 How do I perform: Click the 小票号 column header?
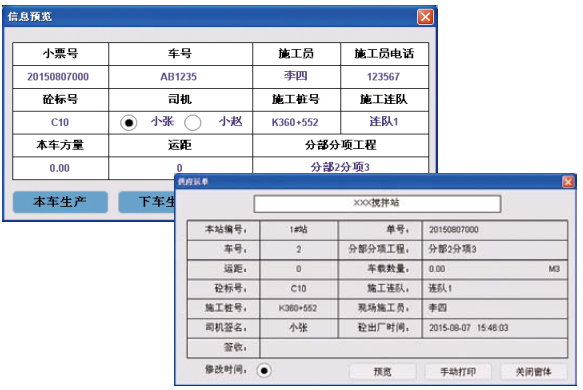(x=60, y=54)
